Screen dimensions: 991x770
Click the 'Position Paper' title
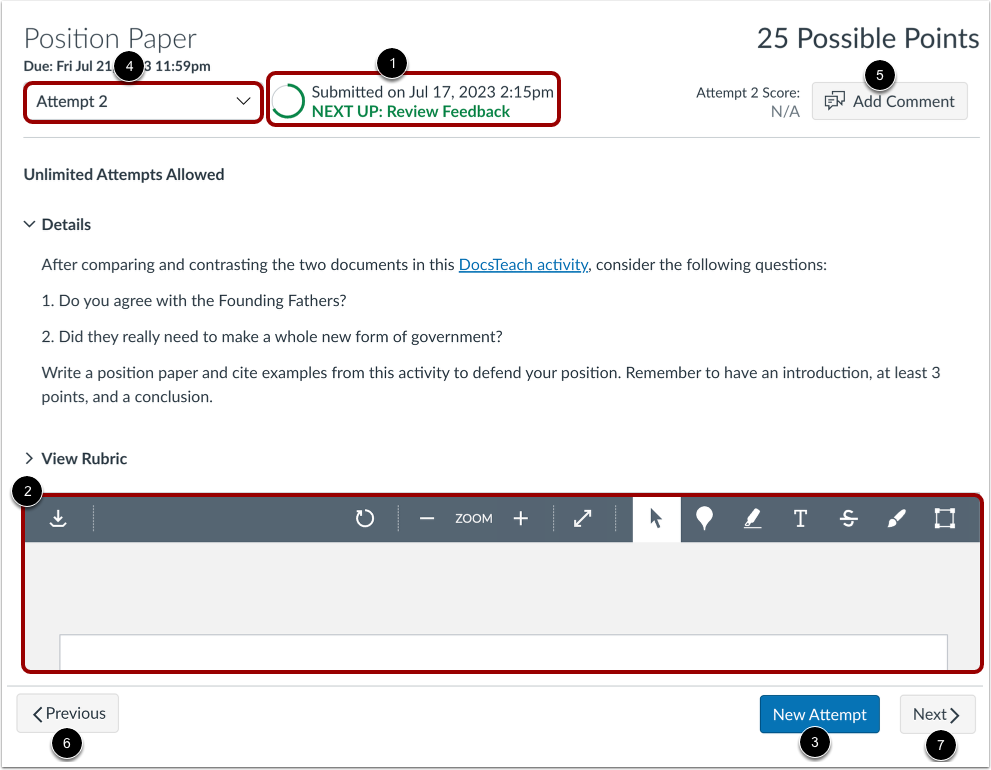point(110,39)
